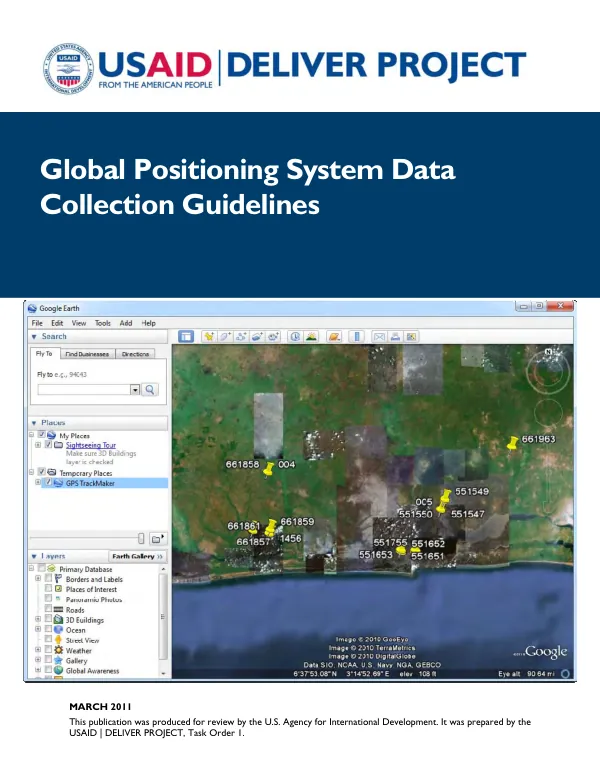Click the Gallery layer star icon
This screenshot has height=777, width=600.
[58, 660]
